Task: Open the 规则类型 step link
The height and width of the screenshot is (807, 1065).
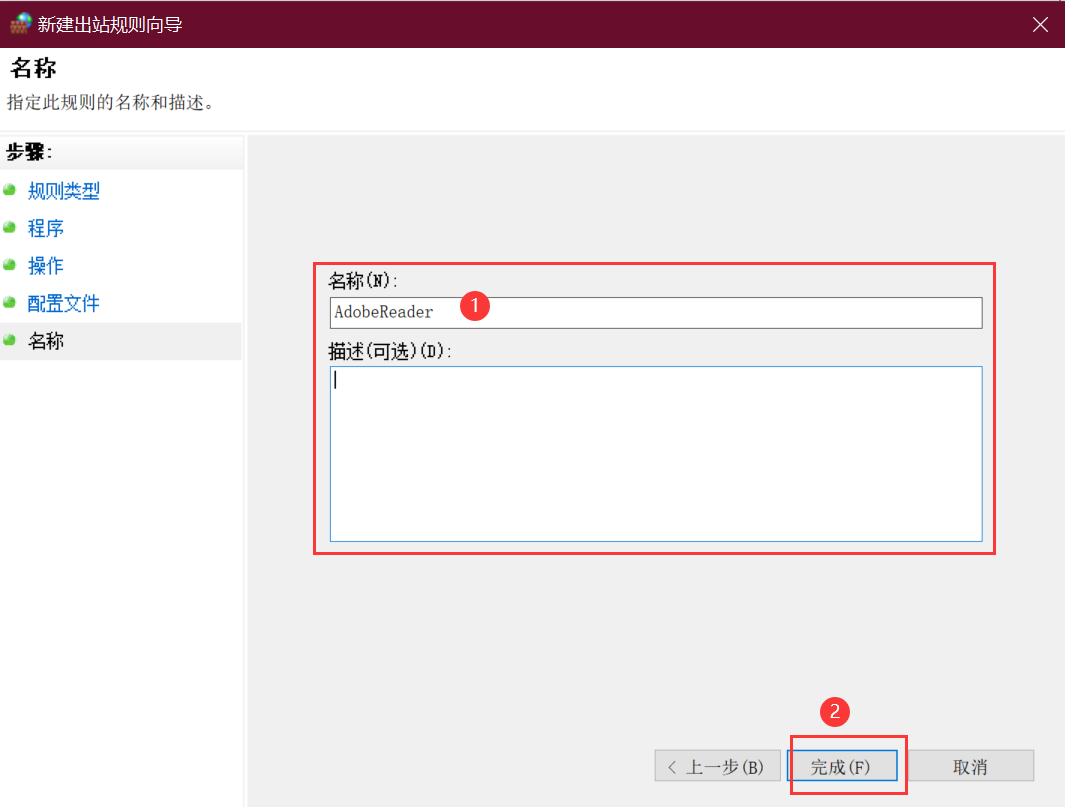Action: click(64, 190)
